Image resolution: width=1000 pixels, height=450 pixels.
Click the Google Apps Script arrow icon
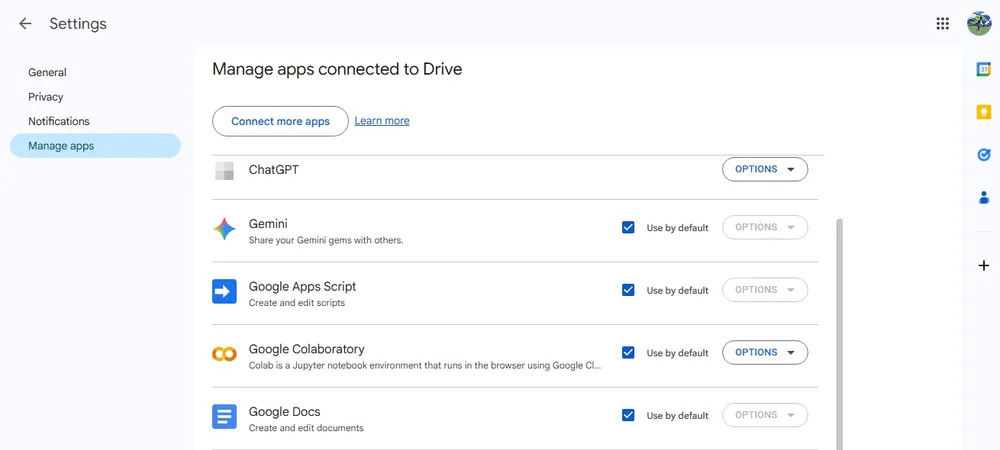[x=224, y=291]
